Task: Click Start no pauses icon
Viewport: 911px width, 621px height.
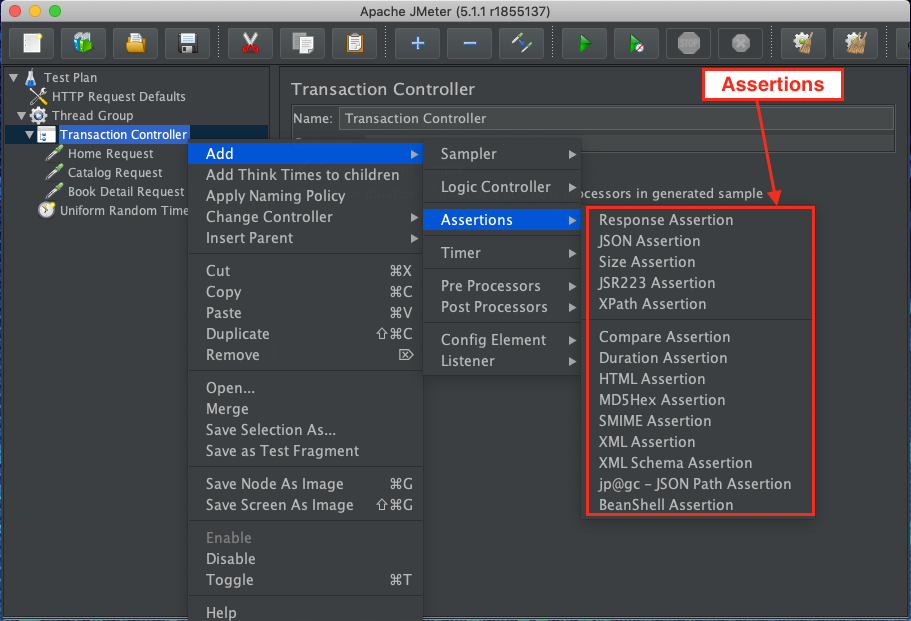Action: pos(637,43)
